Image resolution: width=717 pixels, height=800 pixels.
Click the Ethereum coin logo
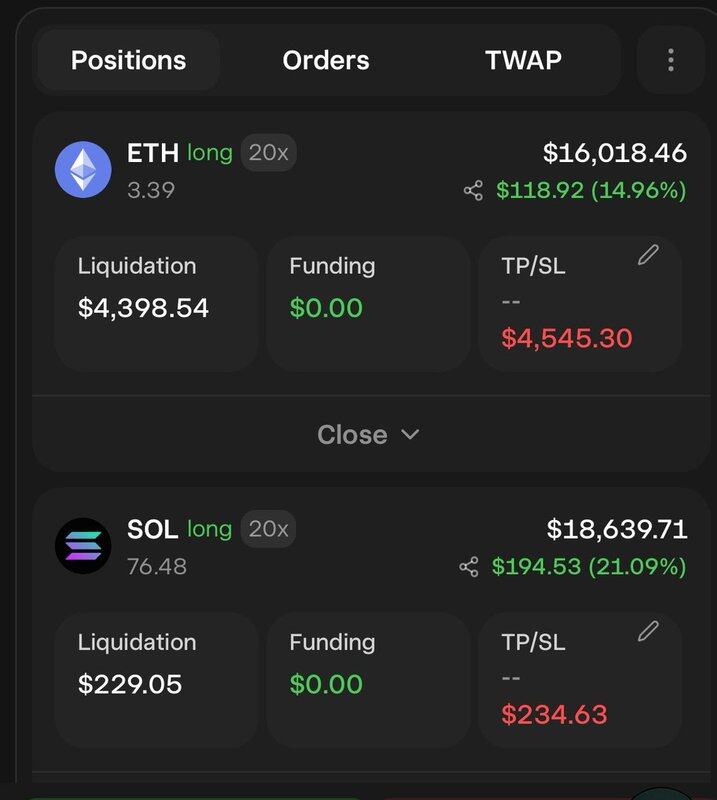click(83, 169)
